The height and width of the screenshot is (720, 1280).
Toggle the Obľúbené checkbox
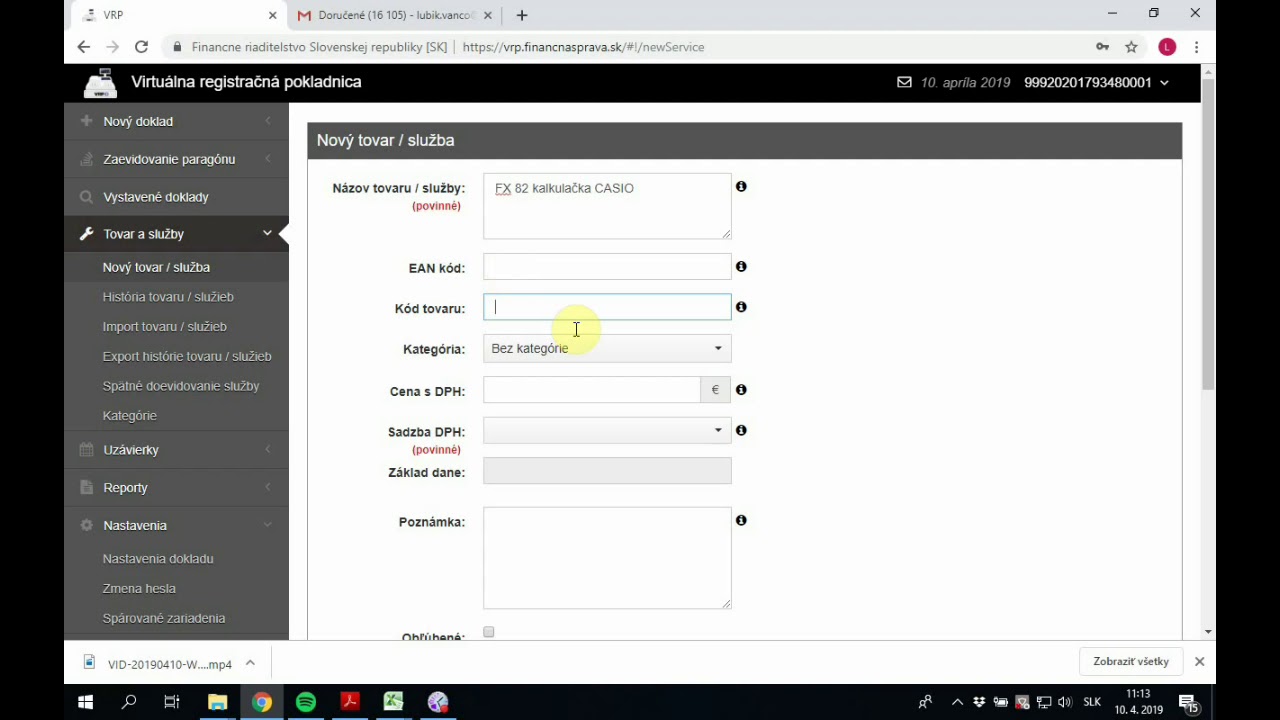(x=489, y=632)
